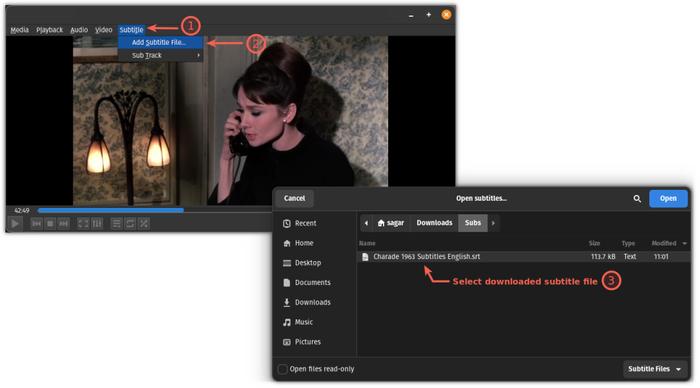Open the Subtitle Files filter dropdown

tap(655, 369)
